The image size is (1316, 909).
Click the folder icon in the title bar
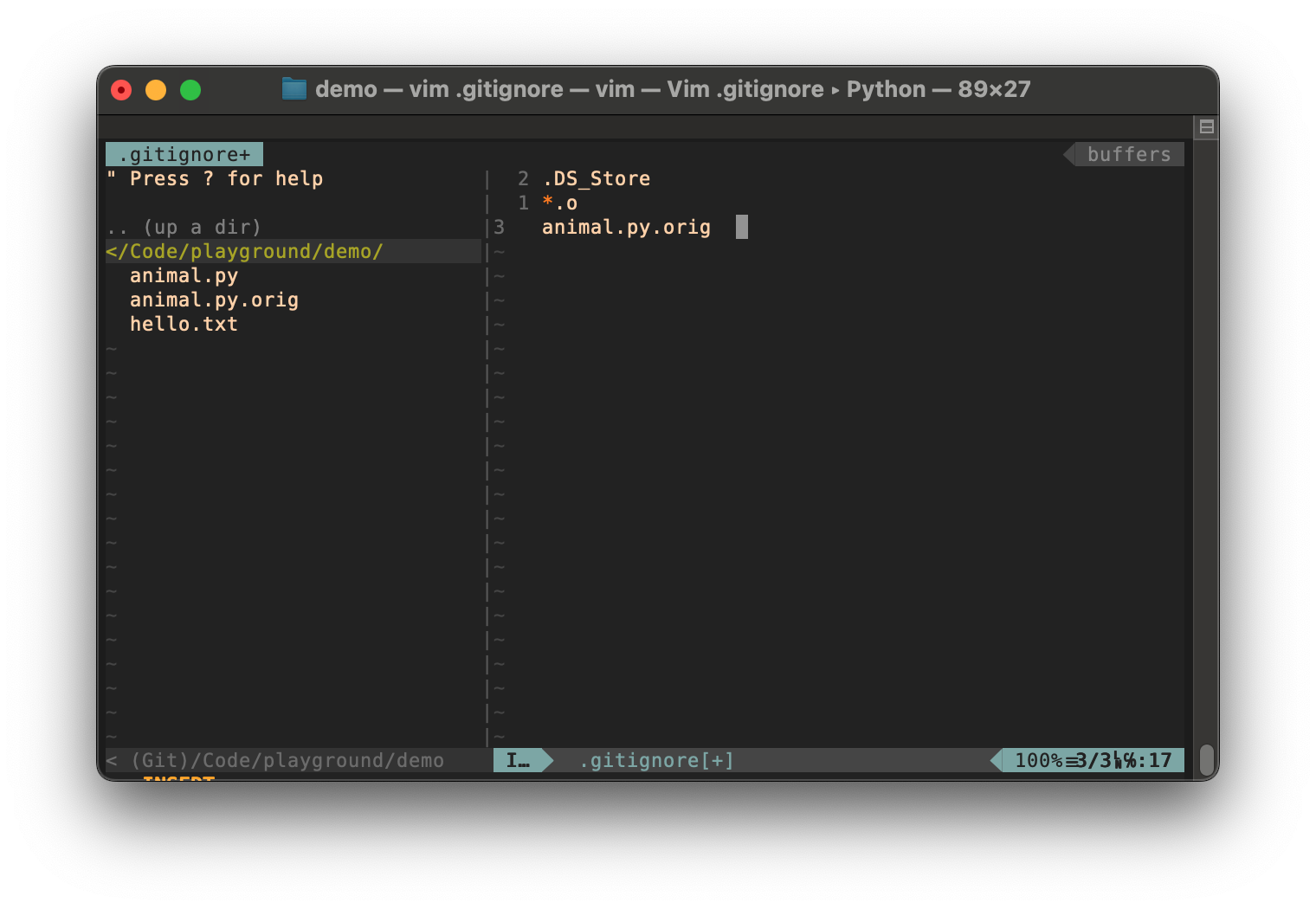(x=294, y=88)
